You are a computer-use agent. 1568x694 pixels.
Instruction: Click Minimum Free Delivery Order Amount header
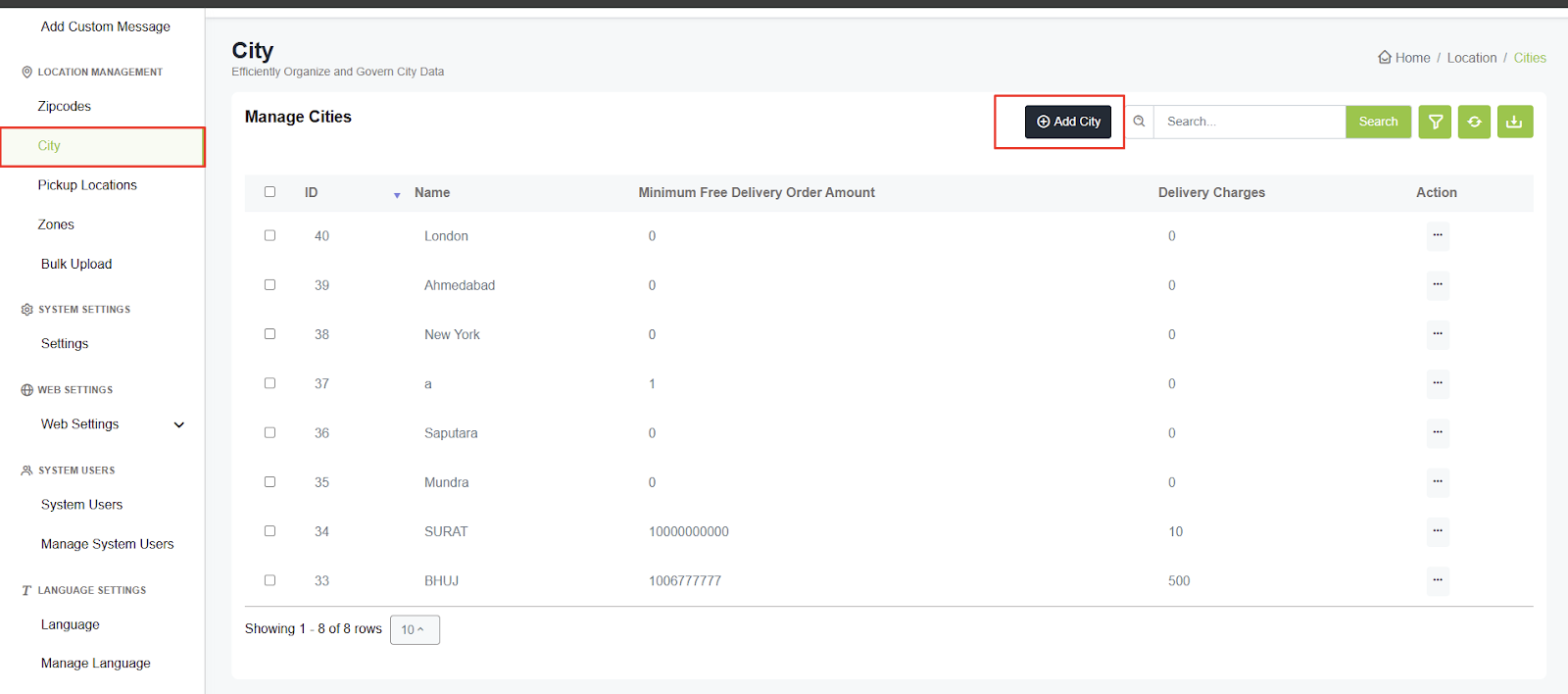tap(757, 192)
